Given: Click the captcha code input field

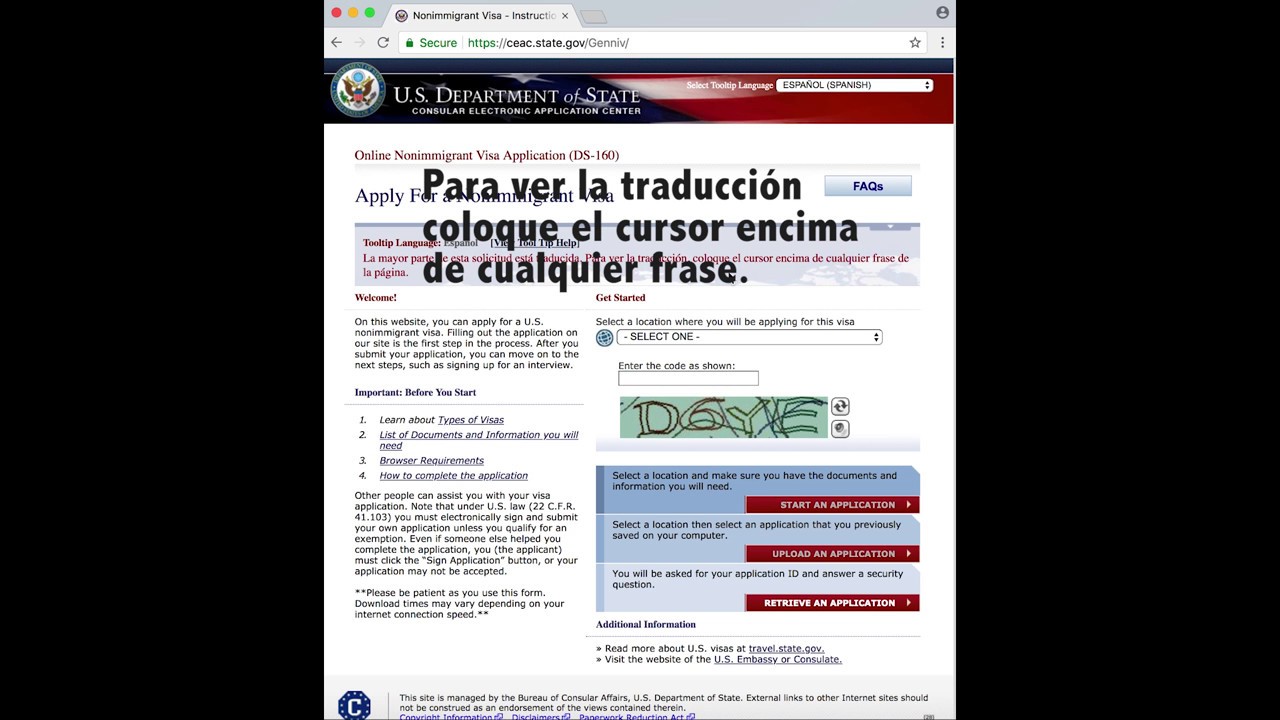Looking at the screenshot, I should click(688, 378).
